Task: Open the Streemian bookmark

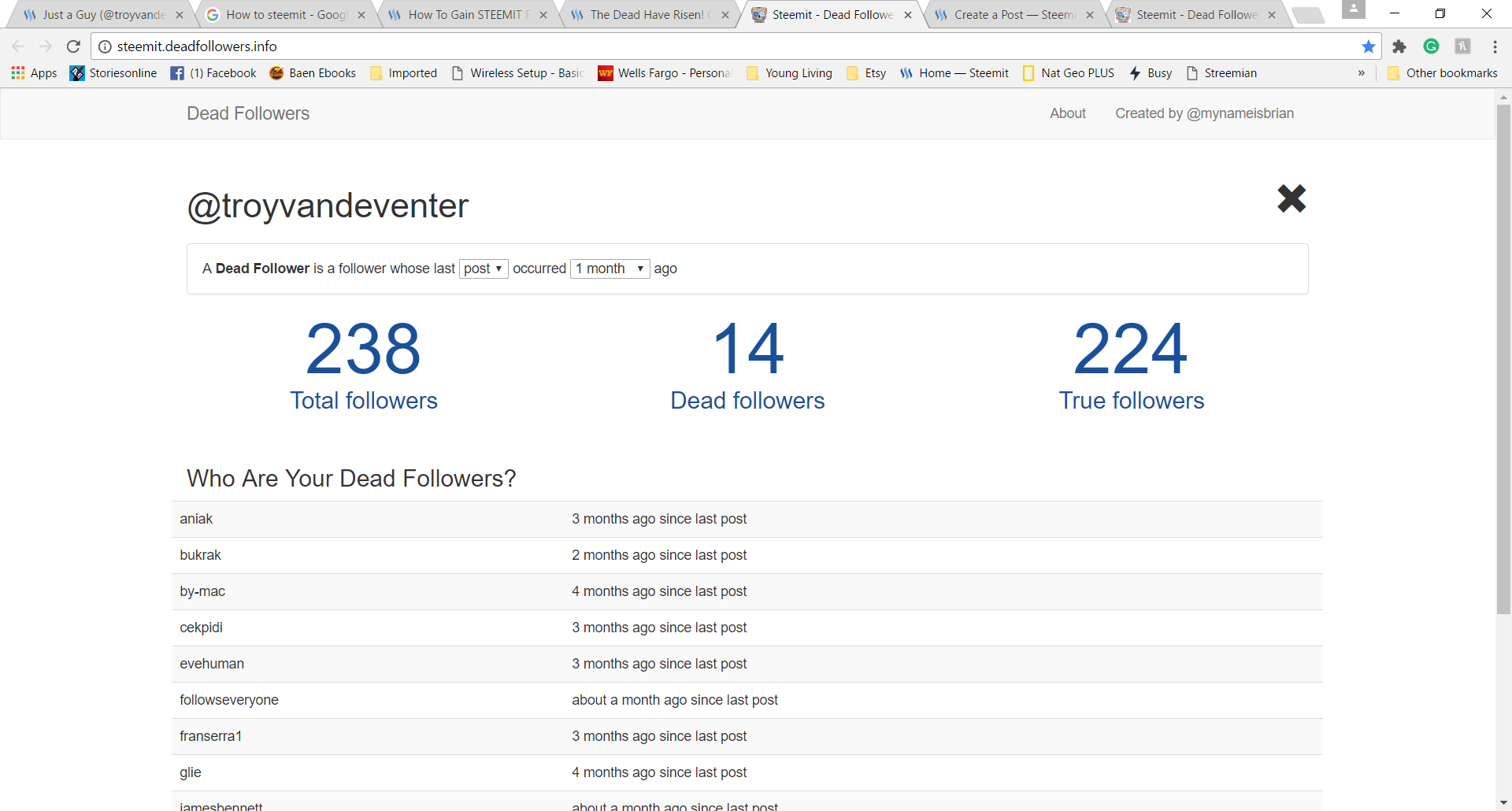Action: [1221, 73]
